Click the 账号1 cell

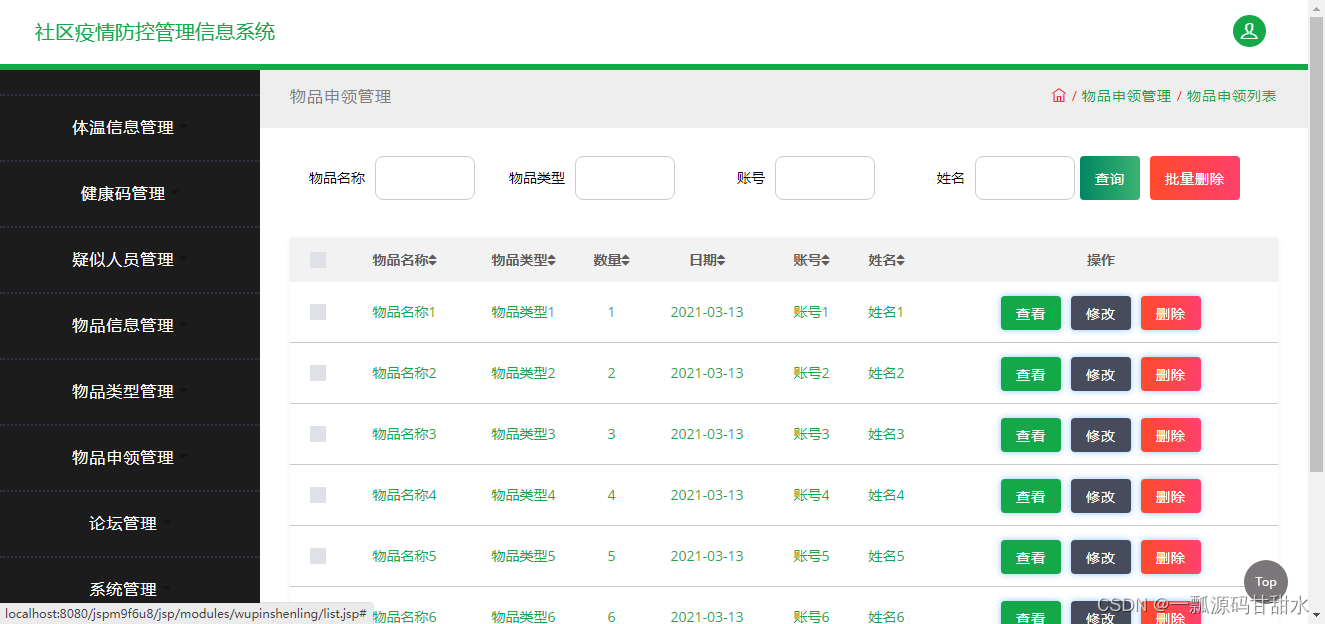pyautogui.click(x=811, y=312)
